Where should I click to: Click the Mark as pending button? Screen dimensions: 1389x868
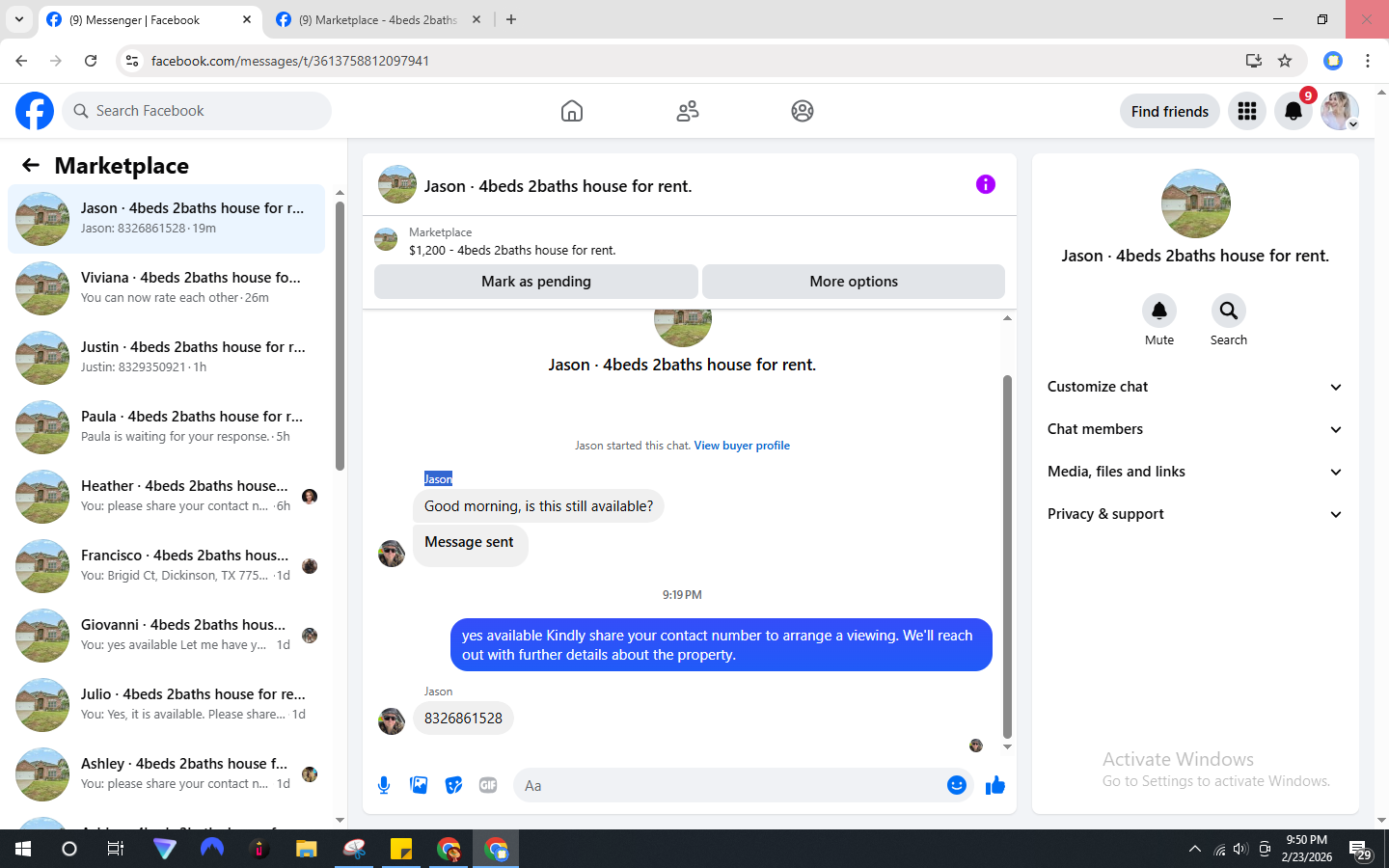(x=536, y=282)
